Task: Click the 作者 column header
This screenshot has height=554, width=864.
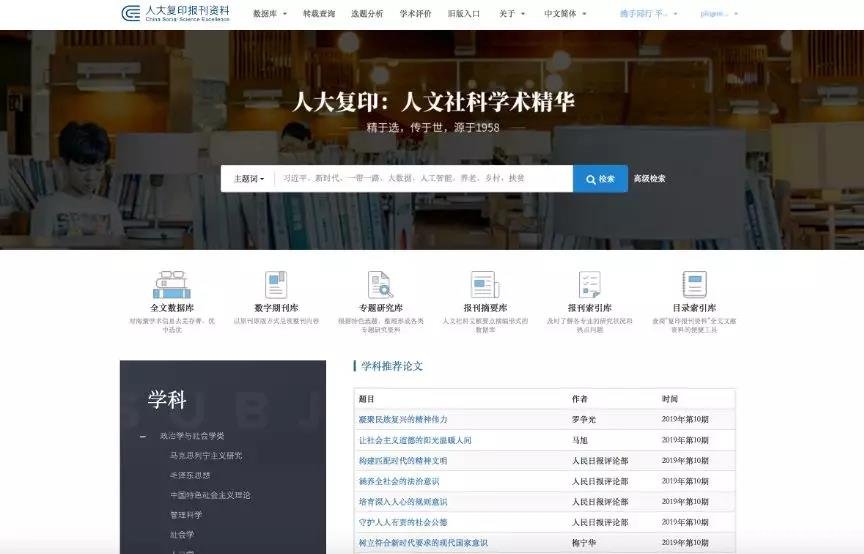Action: [580, 399]
